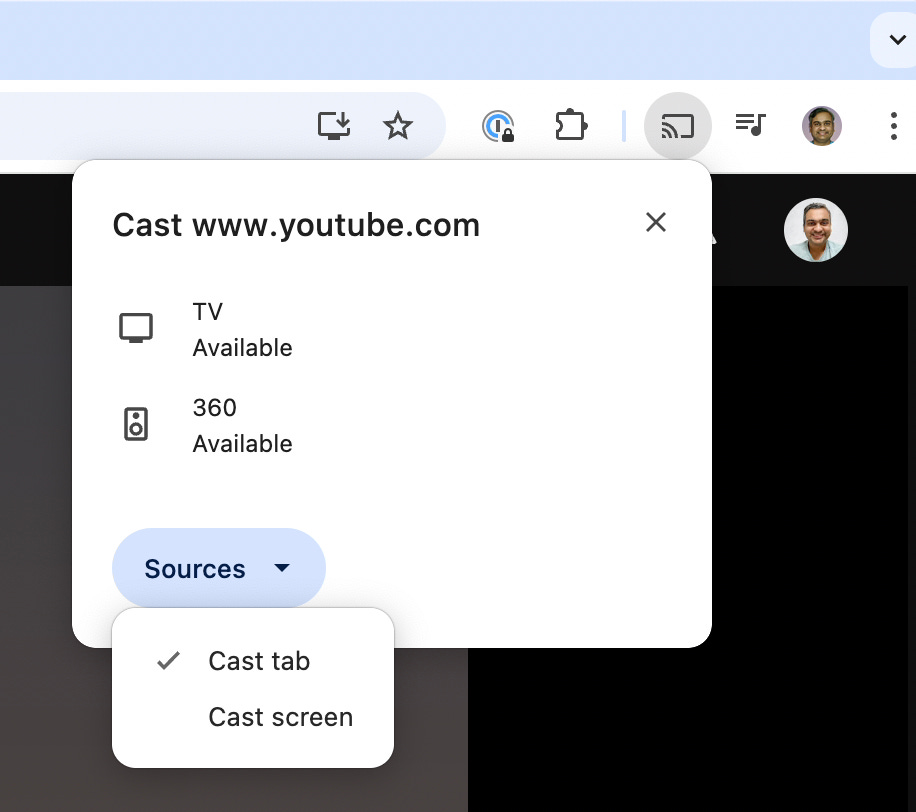Click the 'Cast www.youtube.com' title text
916x812 pixels.
[296, 225]
